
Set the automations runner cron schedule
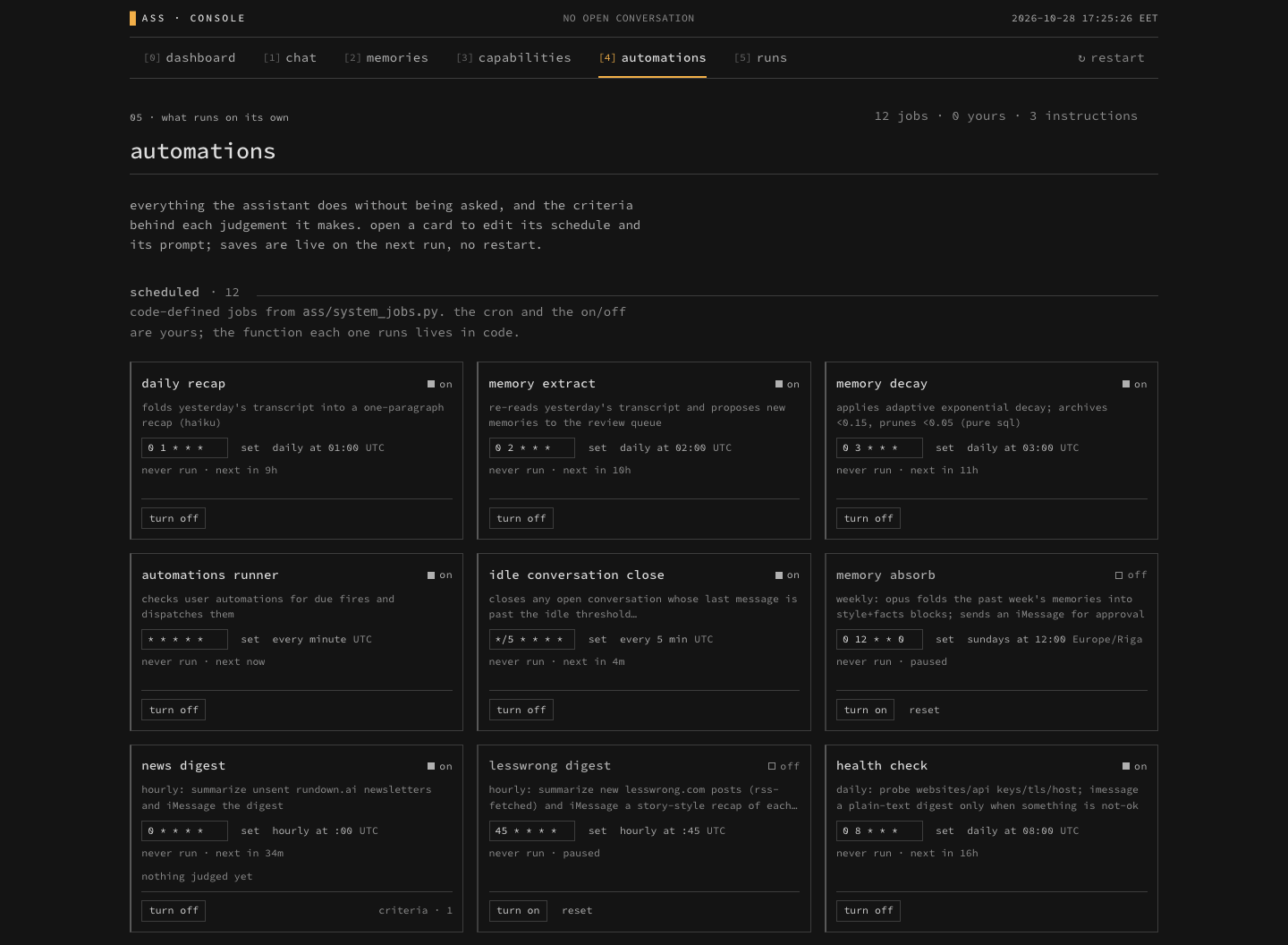tap(250, 639)
